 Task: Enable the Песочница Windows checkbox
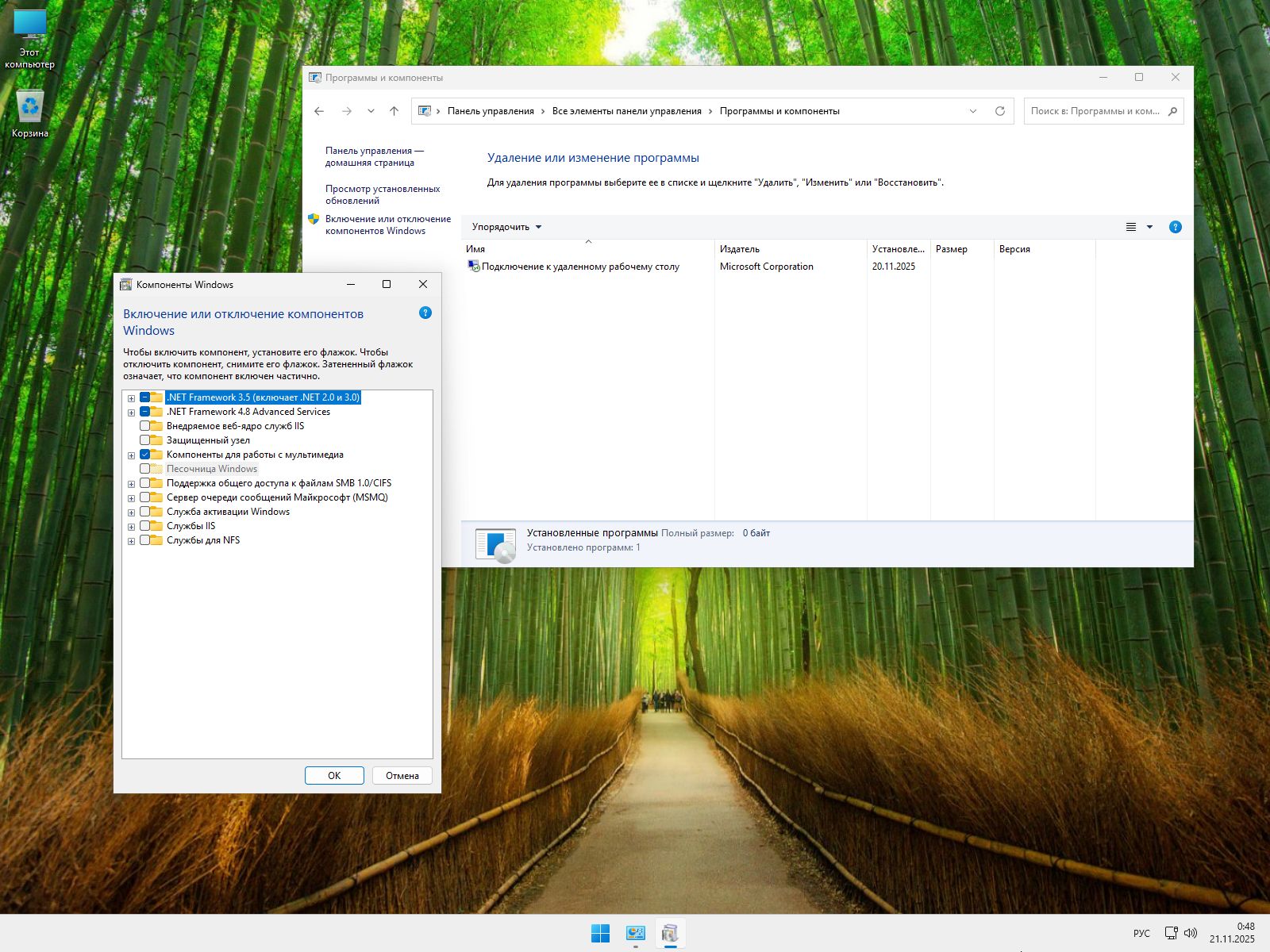coord(145,469)
